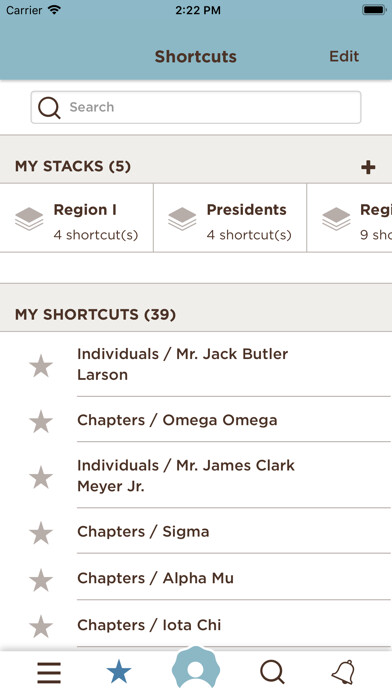The image size is (392, 696).
Task: Open the Region I stack
Action: (77, 218)
